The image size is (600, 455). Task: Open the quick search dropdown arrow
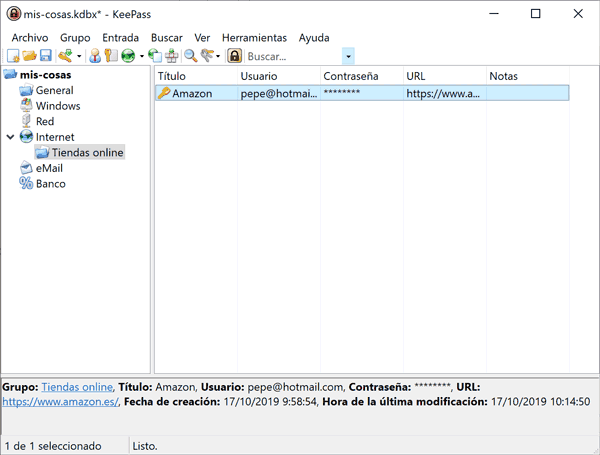click(348, 57)
